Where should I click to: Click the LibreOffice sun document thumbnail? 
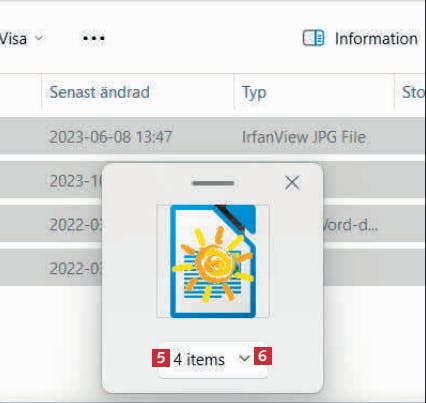213,261
